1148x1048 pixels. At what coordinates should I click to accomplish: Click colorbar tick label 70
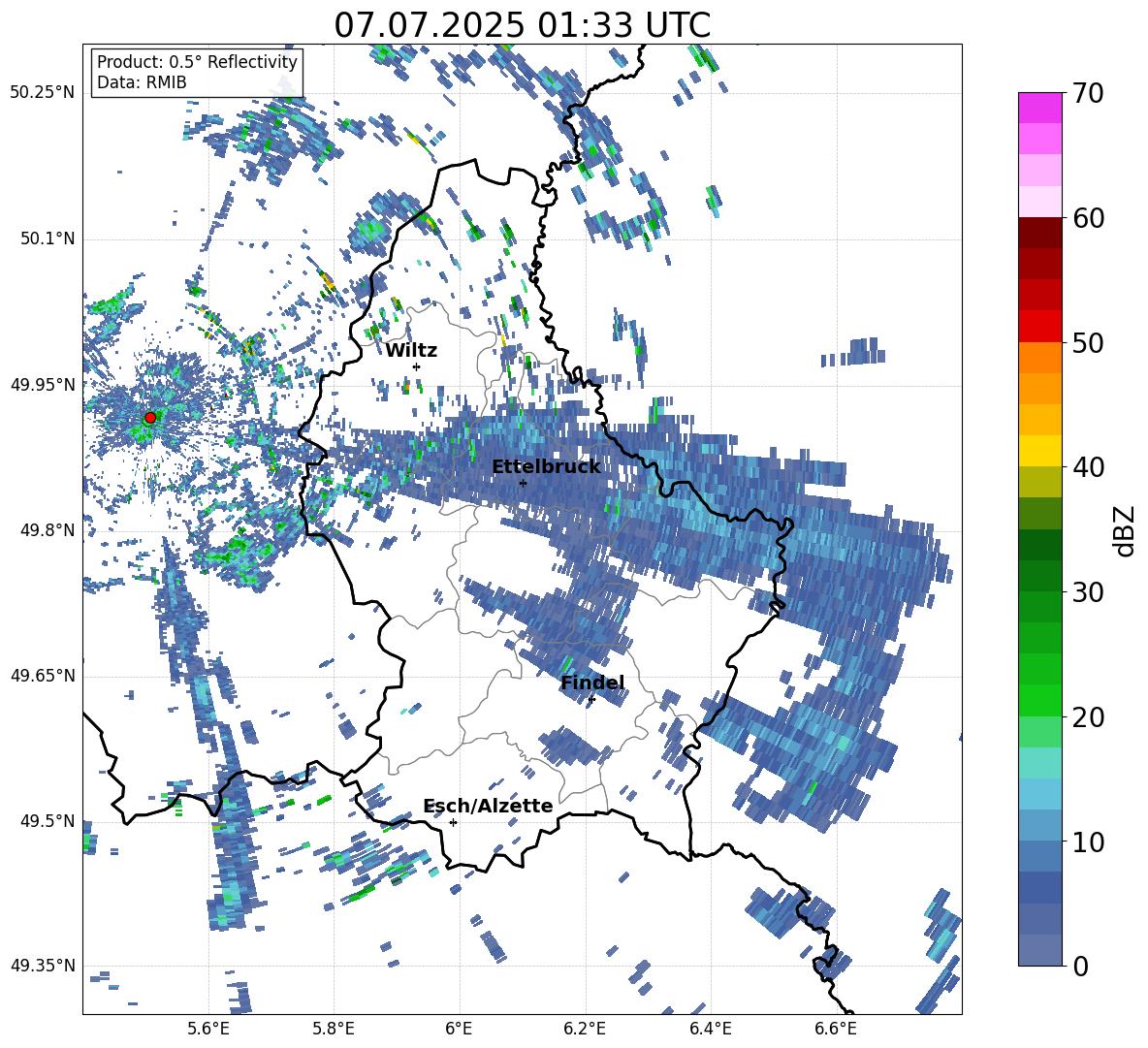click(x=1088, y=94)
